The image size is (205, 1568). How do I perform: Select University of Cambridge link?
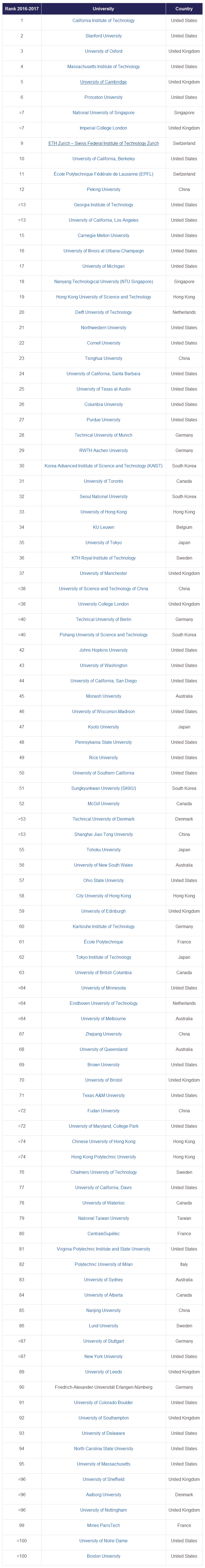coord(103,82)
